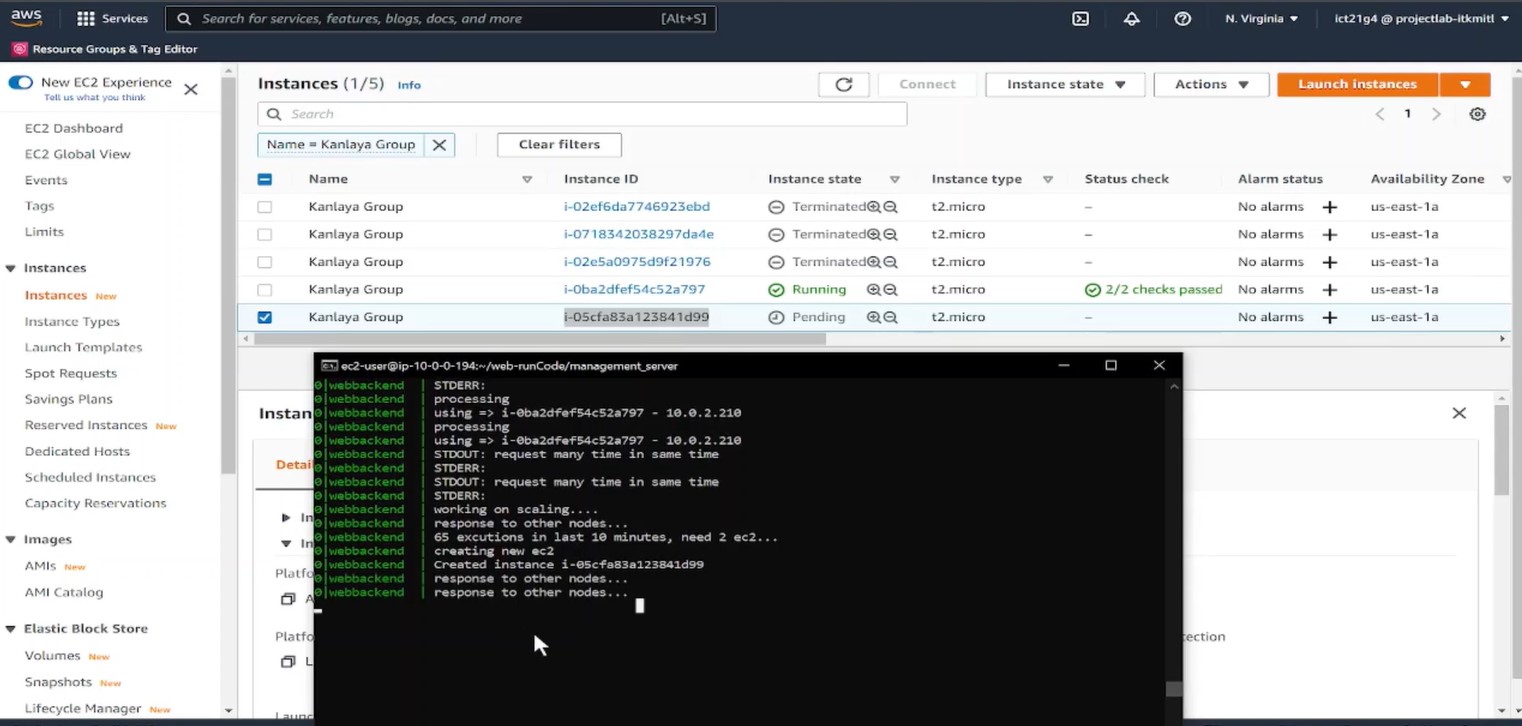Click the Availability Zone column header
Viewport: 1522px width, 726px height.
point(1427,179)
